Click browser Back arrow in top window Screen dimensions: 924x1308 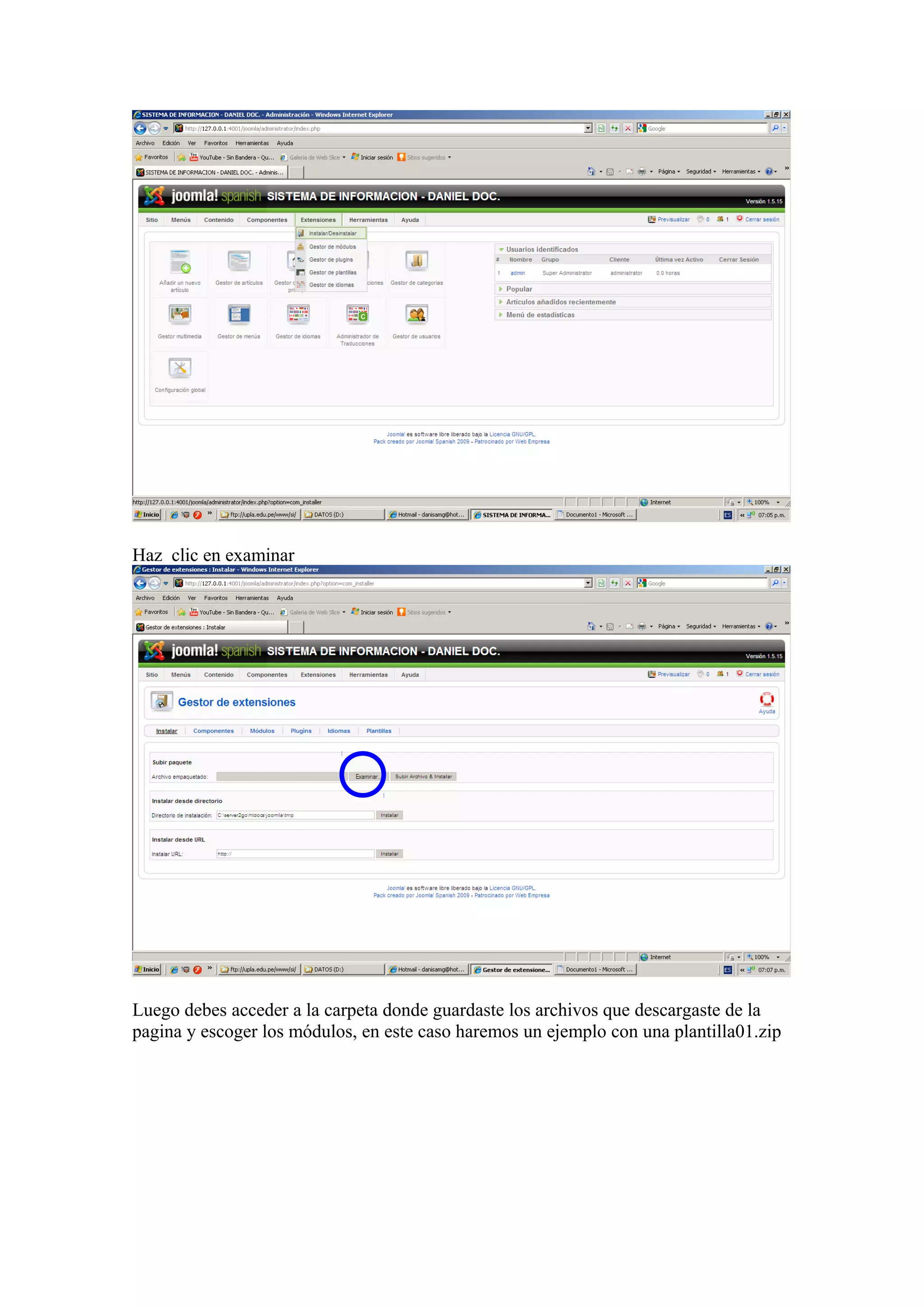coord(140,129)
